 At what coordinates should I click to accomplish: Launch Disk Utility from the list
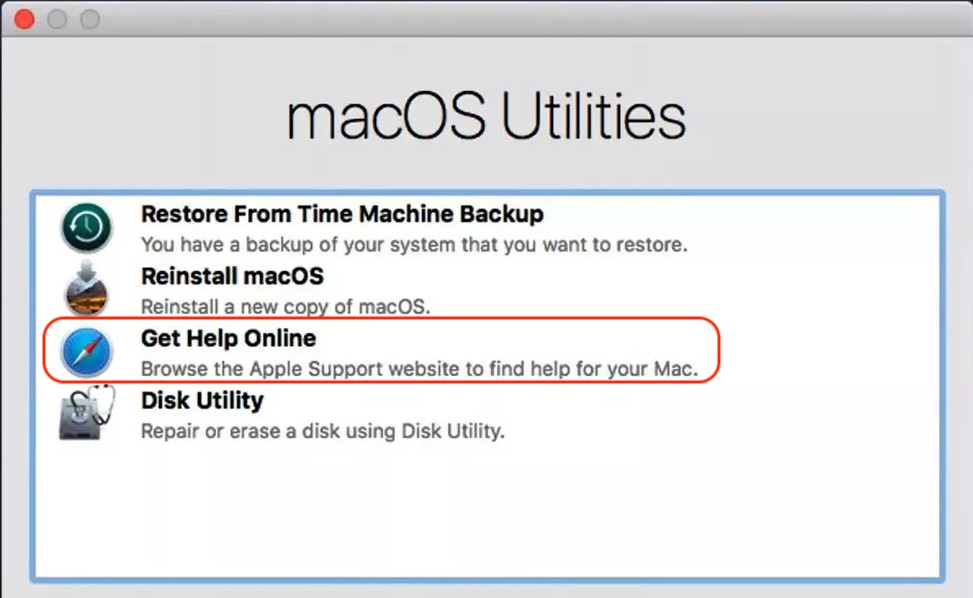coord(202,400)
